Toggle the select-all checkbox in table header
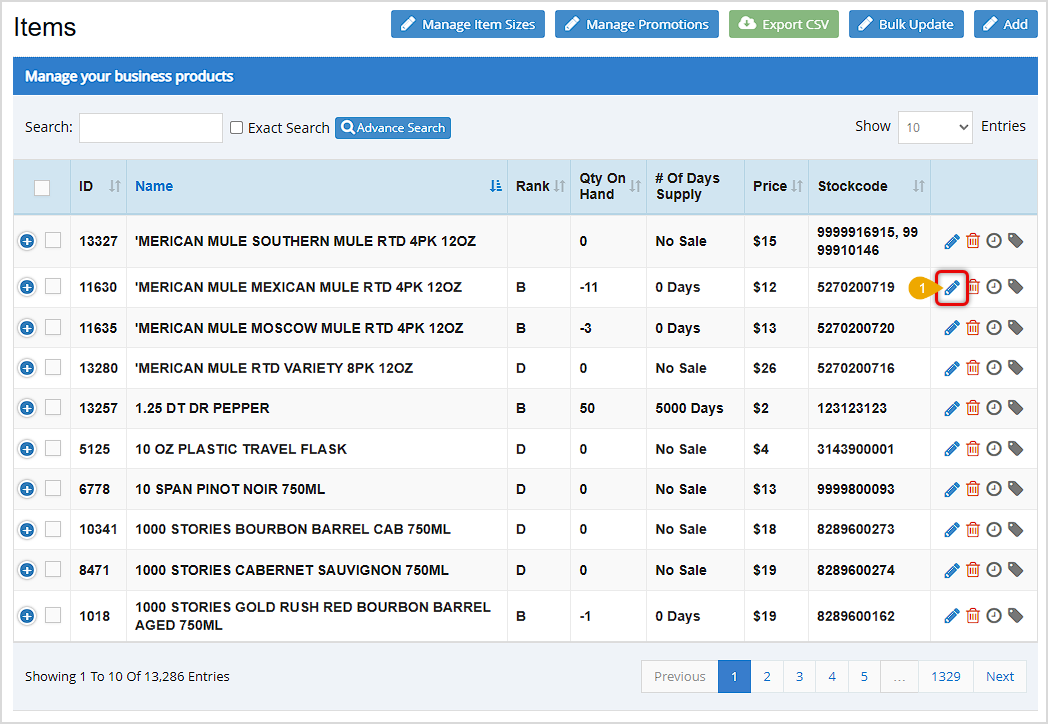This screenshot has width=1048, height=724. (x=42, y=187)
